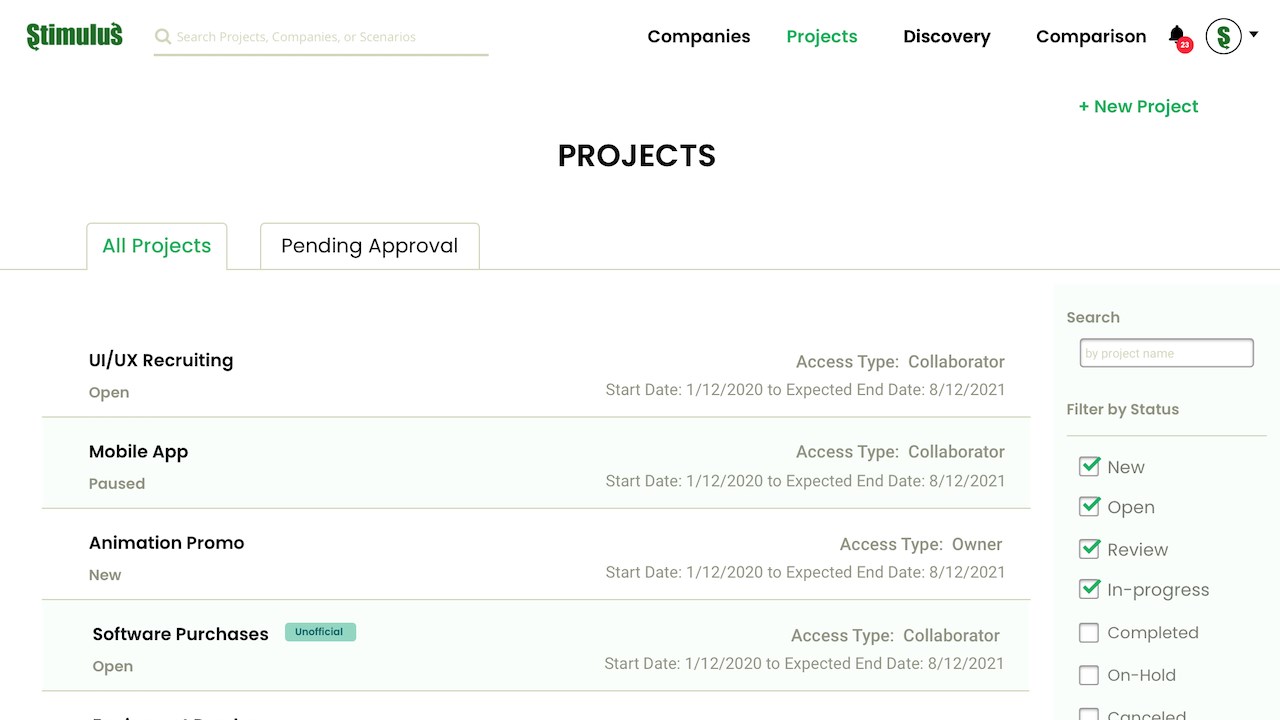This screenshot has height=720, width=1280.
Task: Switch to the Pending Approval tab
Action: [x=369, y=246]
